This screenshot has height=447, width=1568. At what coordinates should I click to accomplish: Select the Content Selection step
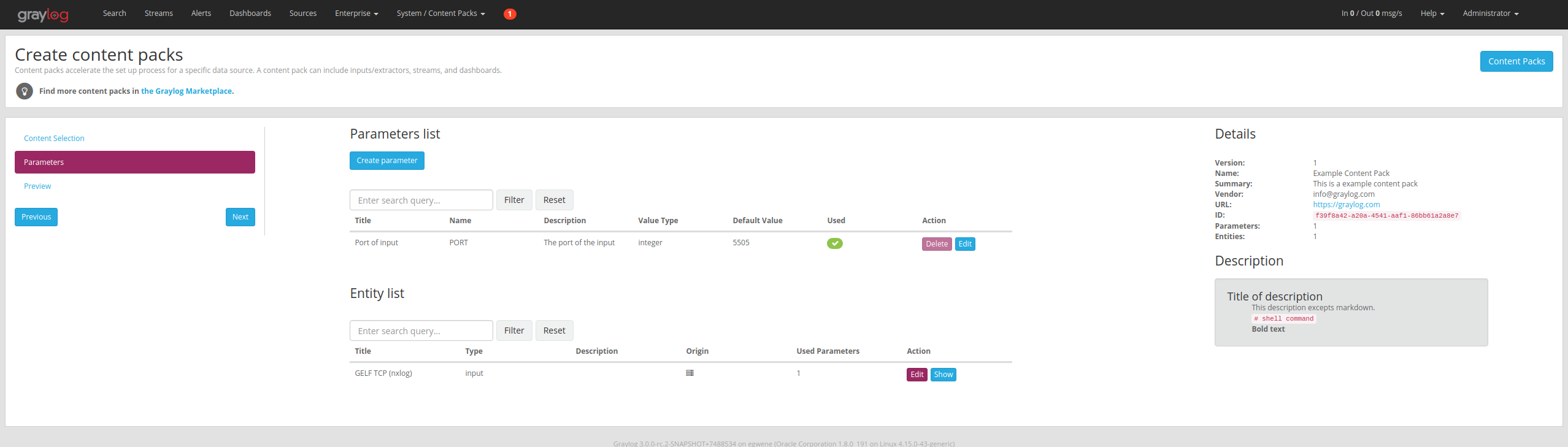click(x=54, y=139)
